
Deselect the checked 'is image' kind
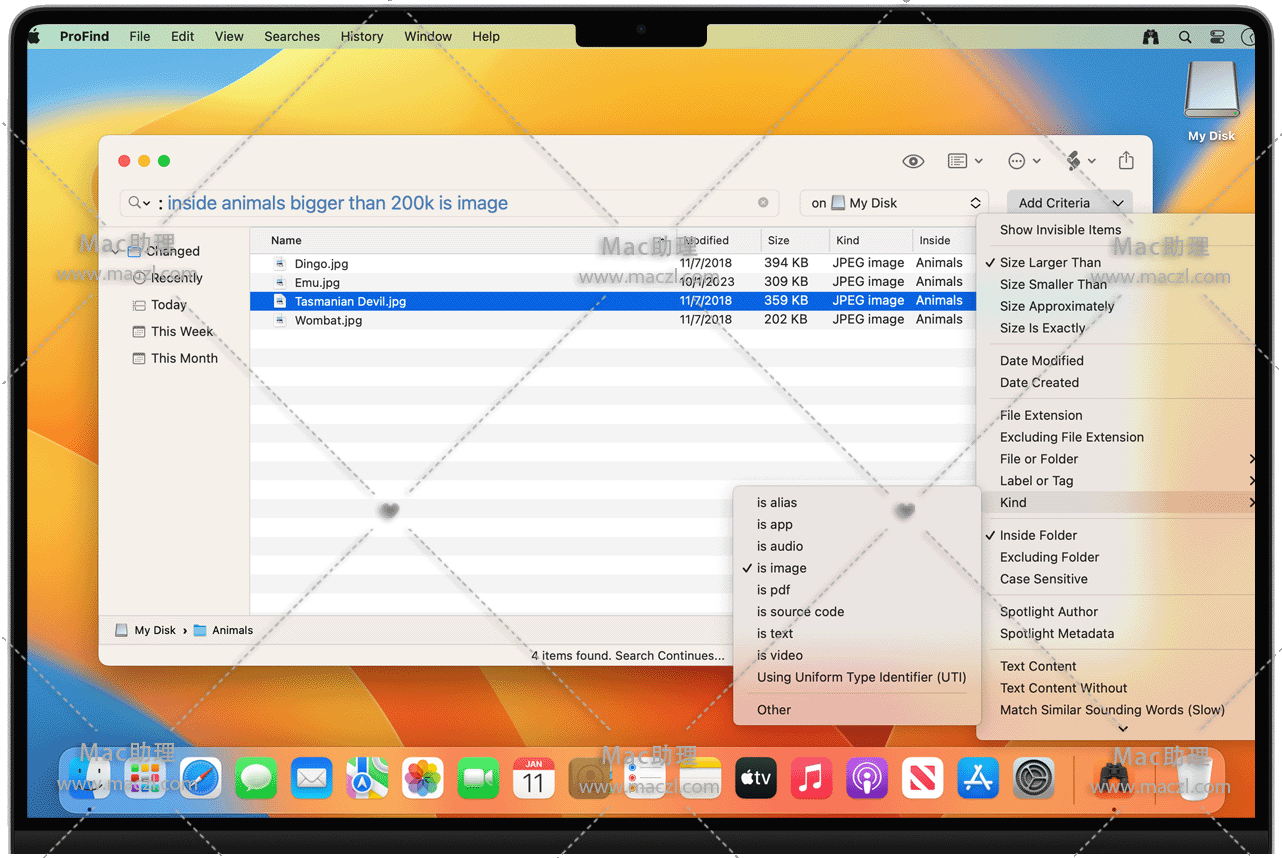pos(781,568)
